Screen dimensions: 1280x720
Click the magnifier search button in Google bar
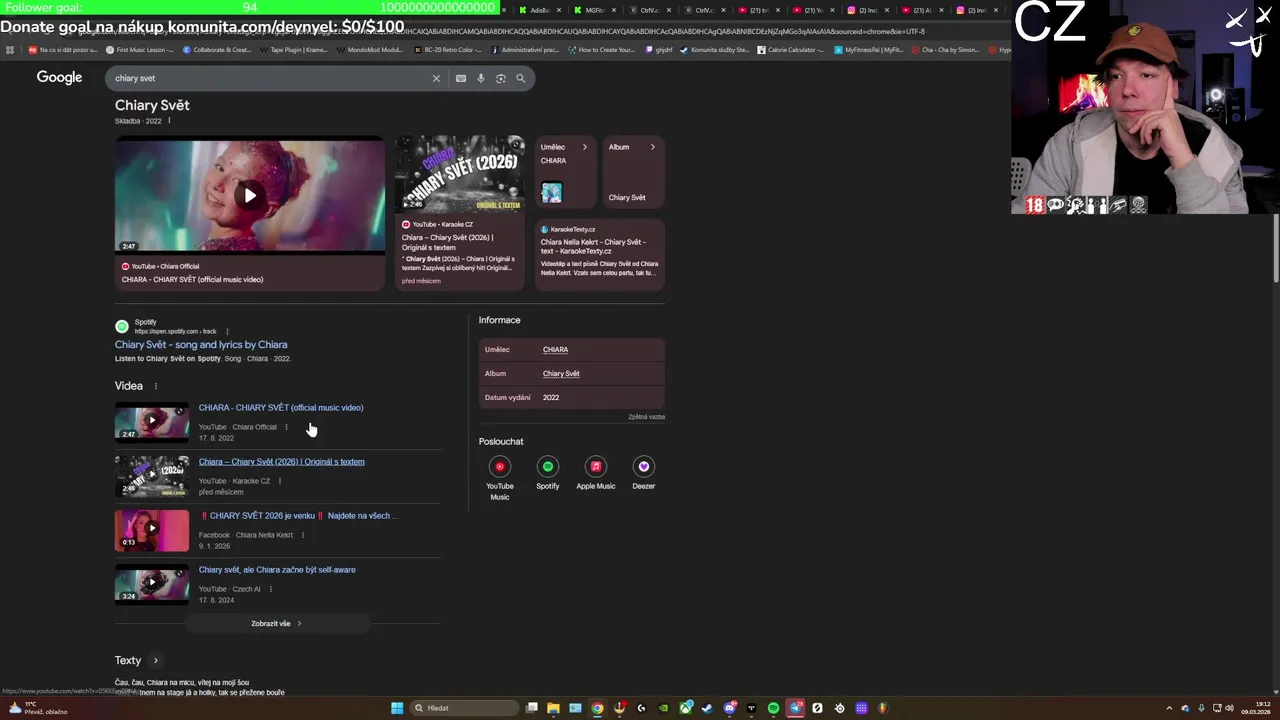[520, 78]
